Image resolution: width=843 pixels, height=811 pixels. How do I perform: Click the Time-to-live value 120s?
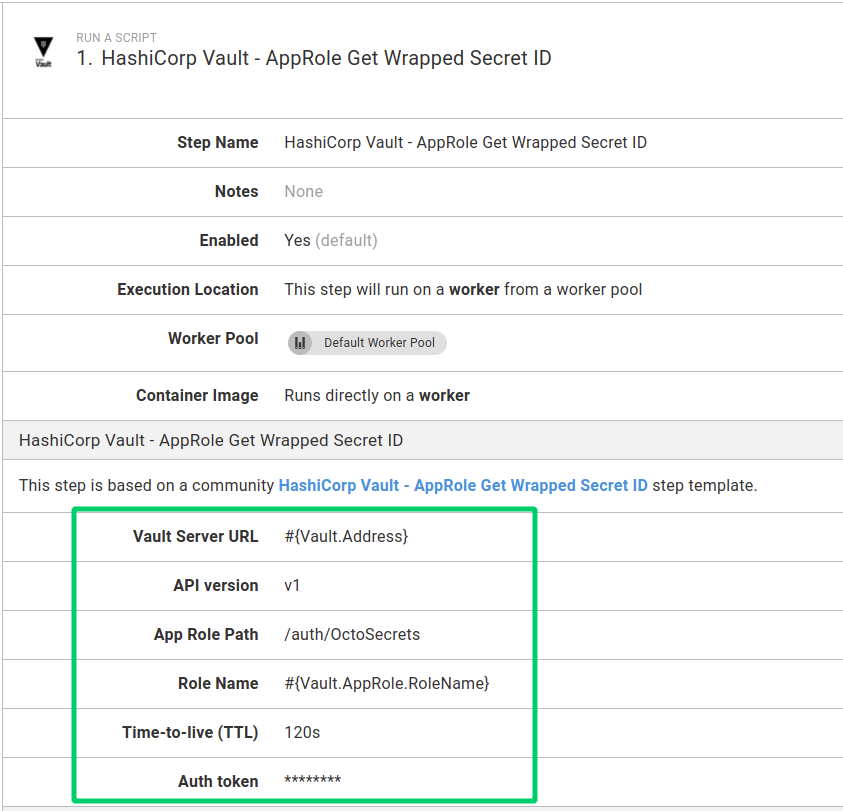click(302, 732)
